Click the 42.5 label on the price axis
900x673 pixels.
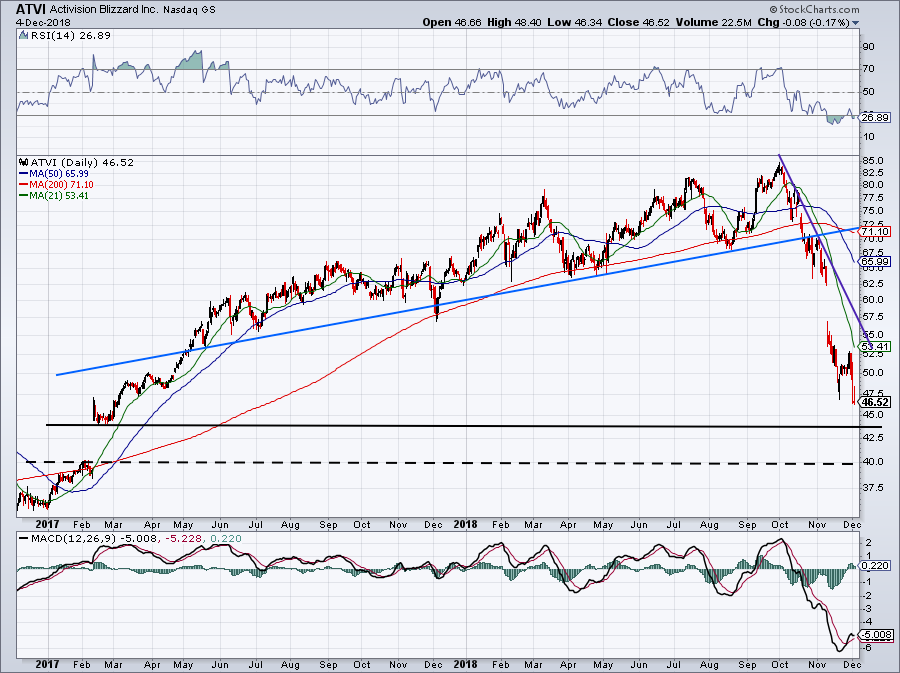tap(872, 437)
